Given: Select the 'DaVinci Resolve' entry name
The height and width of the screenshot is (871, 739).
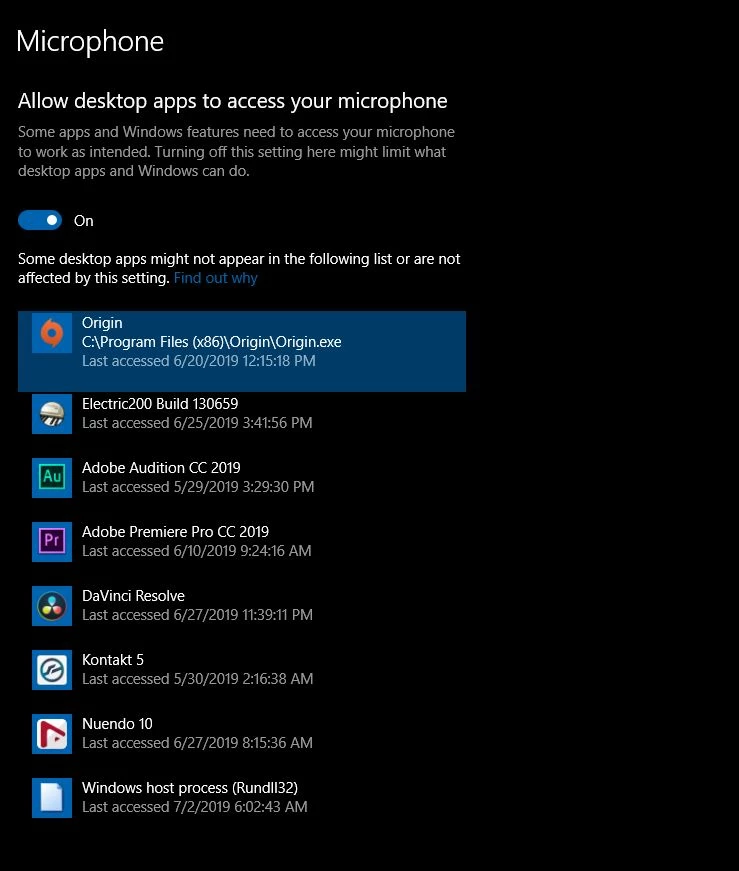Looking at the screenshot, I should point(133,595).
